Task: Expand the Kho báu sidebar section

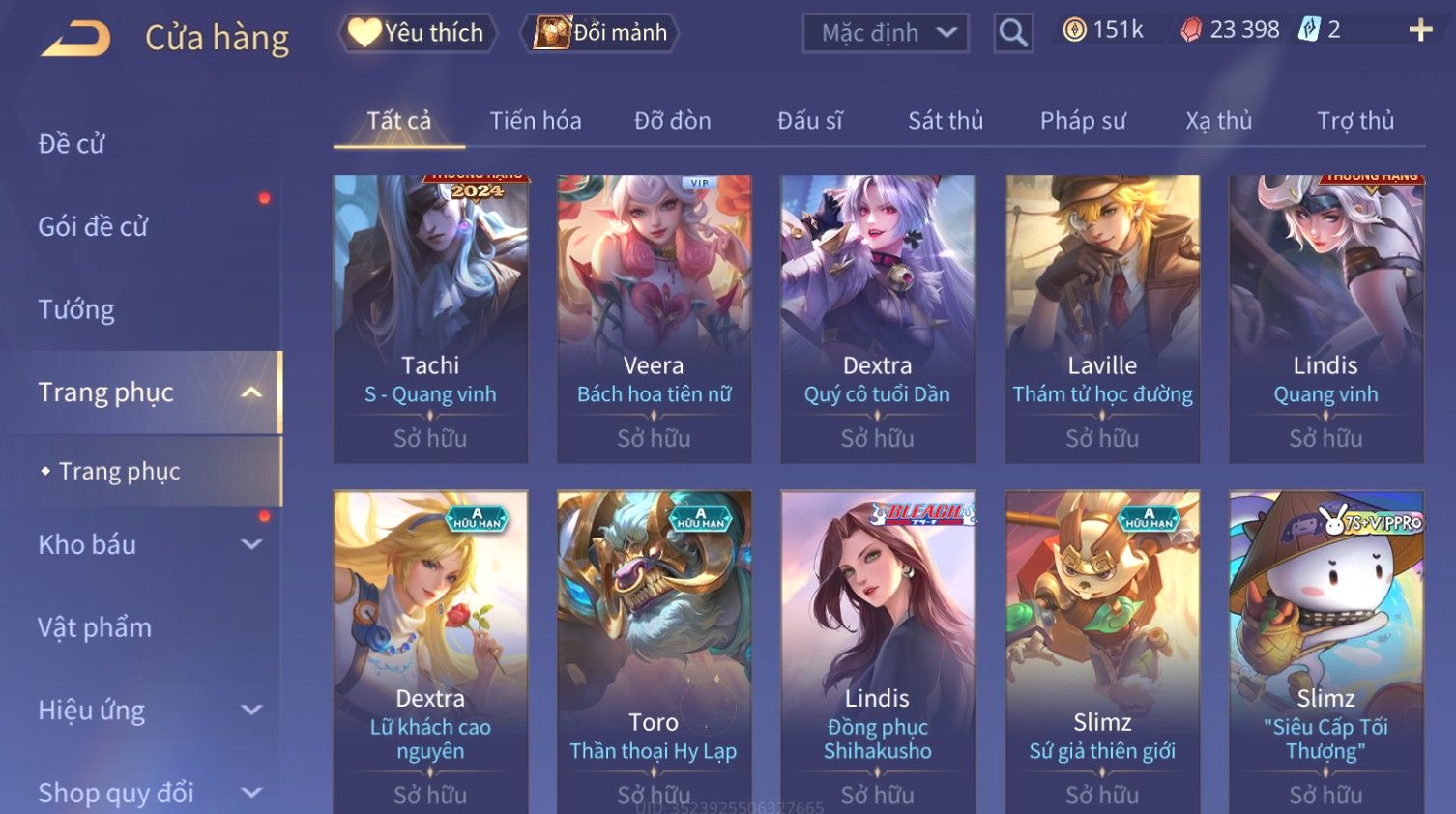Action: pos(251,544)
